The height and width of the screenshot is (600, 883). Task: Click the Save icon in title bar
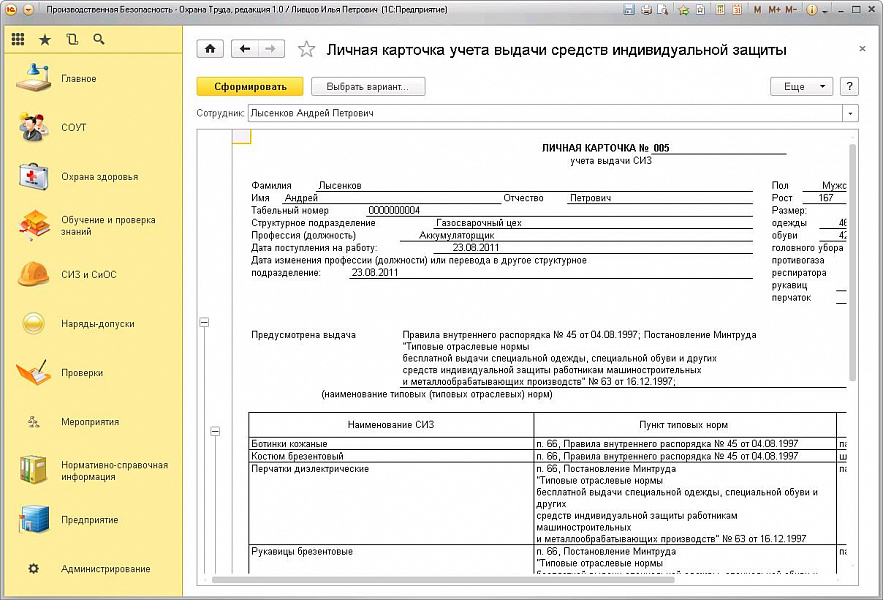pyautogui.click(x=629, y=10)
